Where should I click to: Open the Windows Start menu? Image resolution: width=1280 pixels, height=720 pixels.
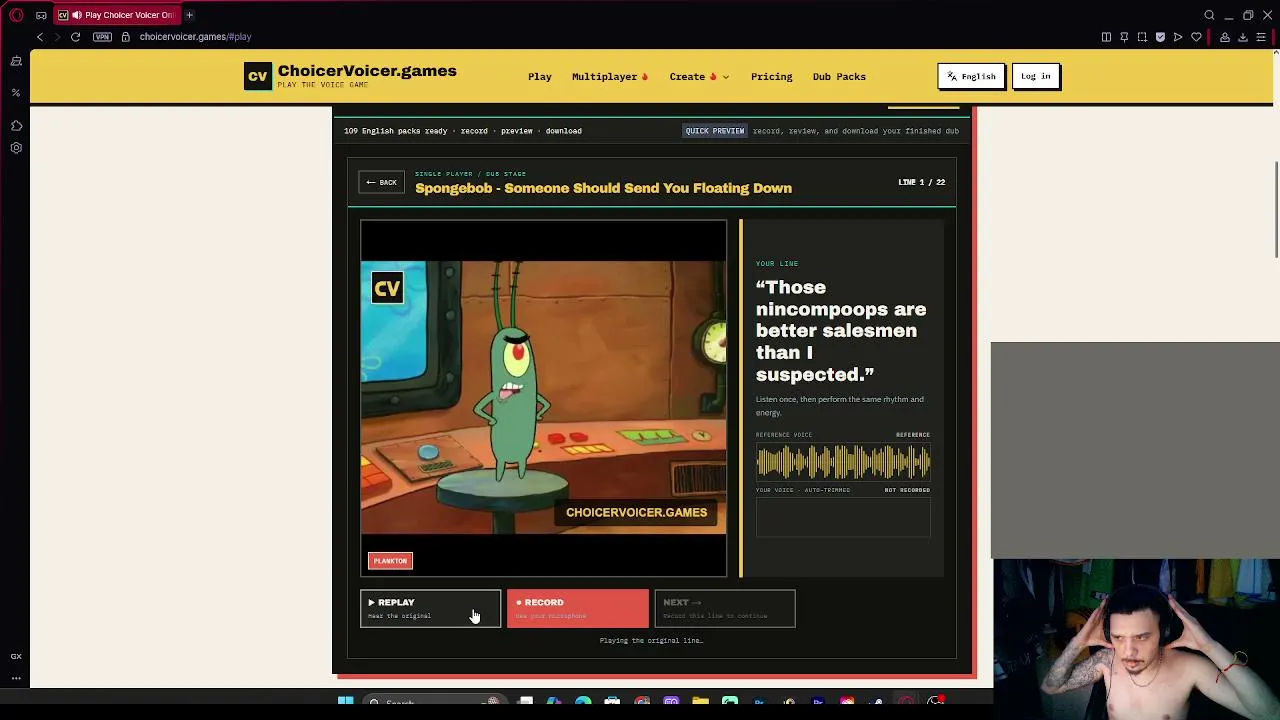tap(345, 702)
